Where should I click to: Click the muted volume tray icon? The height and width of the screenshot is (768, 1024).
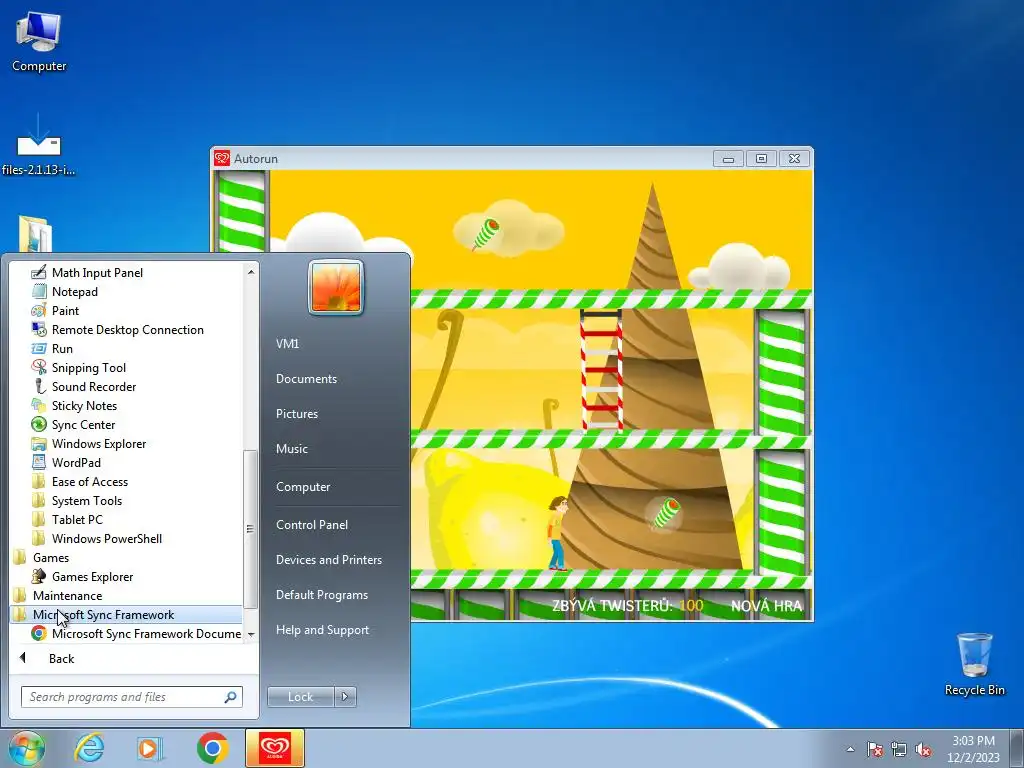point(923,749)
